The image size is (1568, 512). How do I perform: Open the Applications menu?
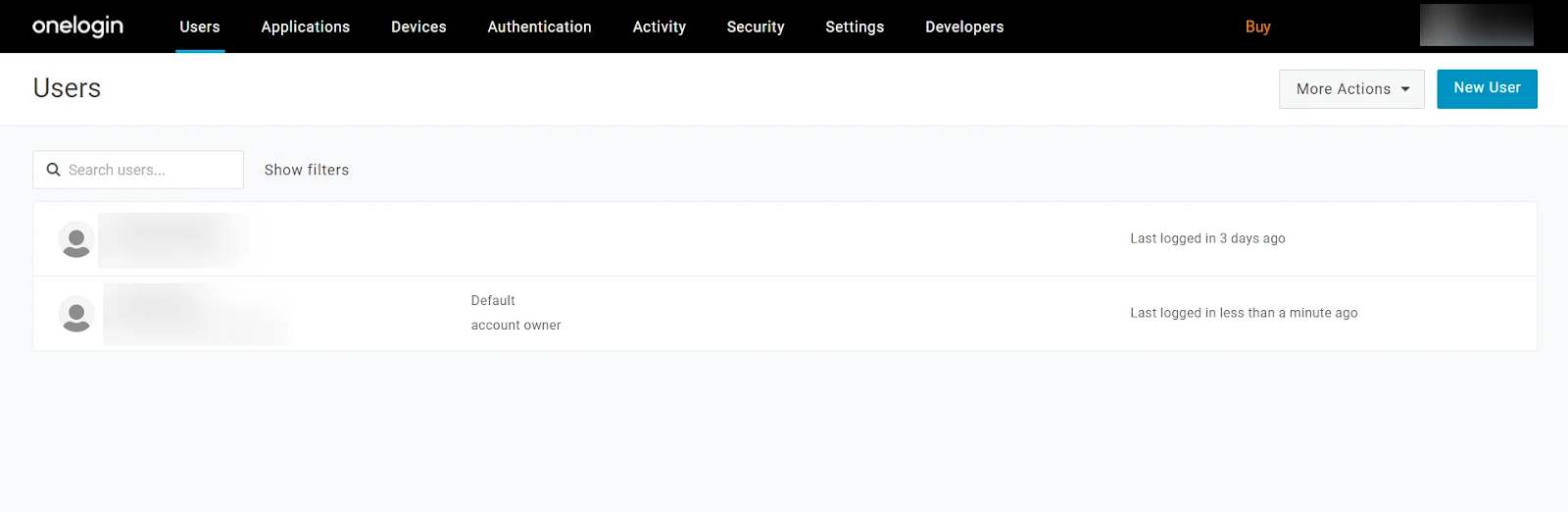point(305,26)
